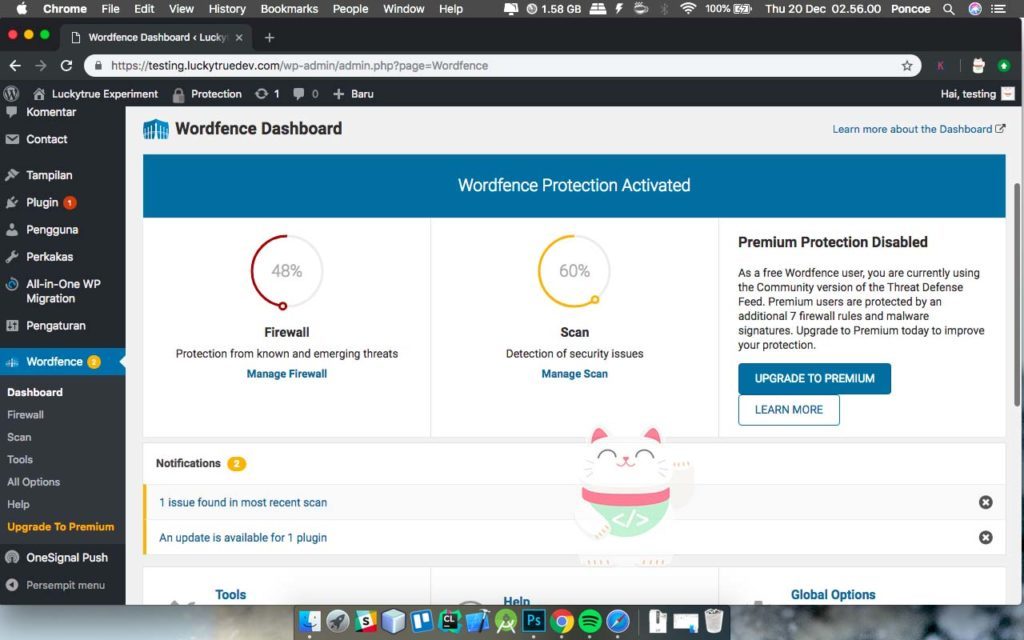Dismiss the scan issue notification
Screen dimensions: 1024x640
pos(985,502)
